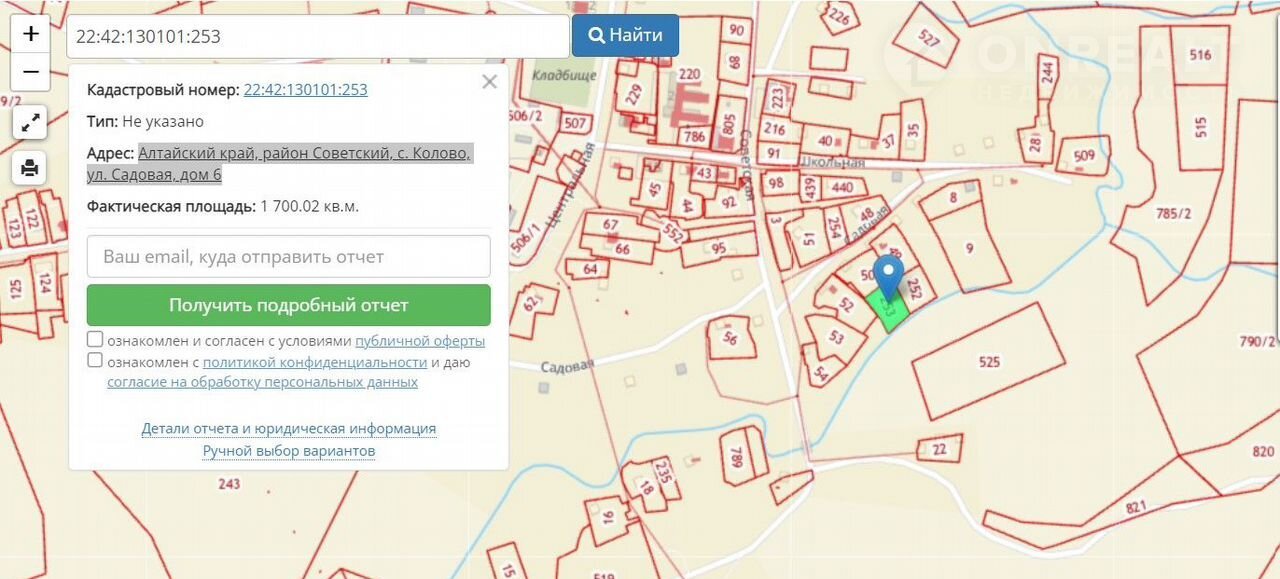This screenshot has width=1280, height=579.
Task: Focus the email input field
Action: (289, 257)
